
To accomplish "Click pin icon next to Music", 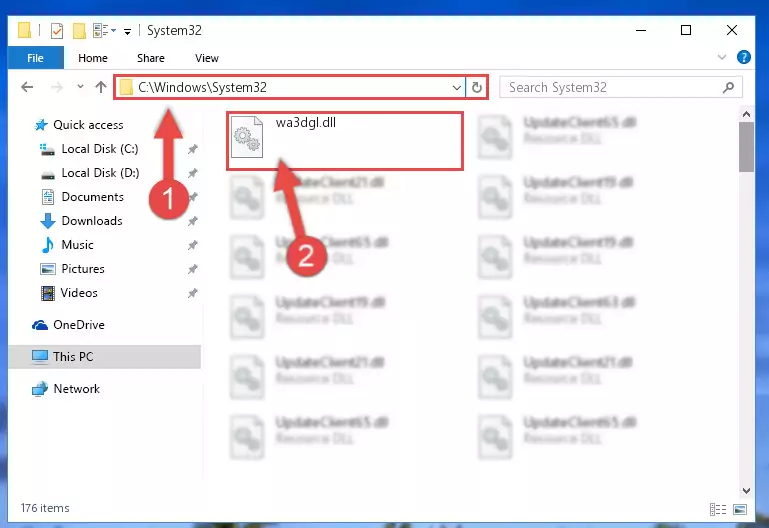I will (x=193, y=245).
